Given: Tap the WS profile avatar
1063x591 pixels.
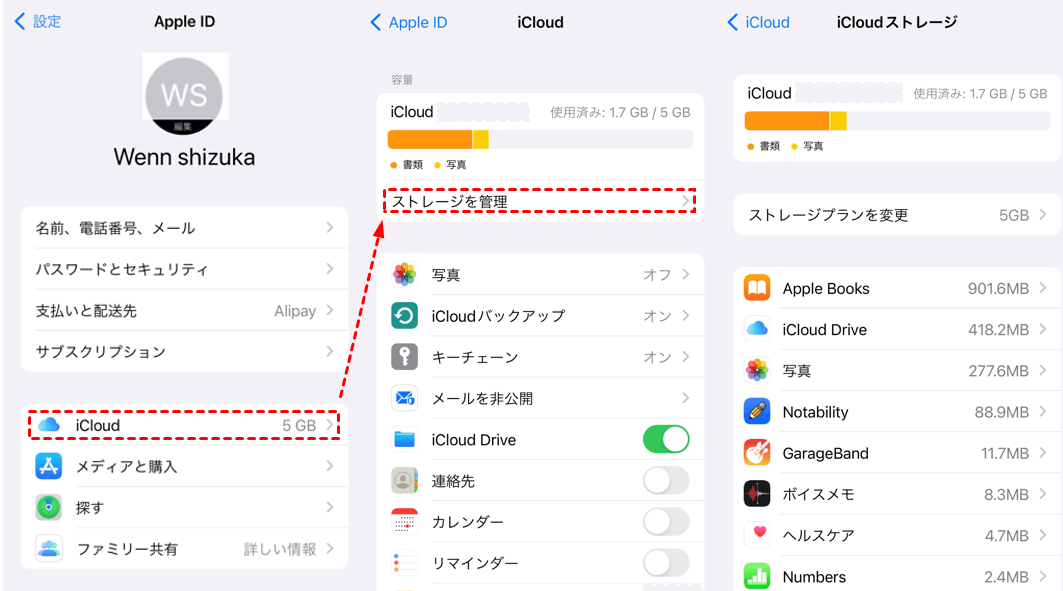Looking at the screenshot, I should pyautogui.click(x=184, y=95).
